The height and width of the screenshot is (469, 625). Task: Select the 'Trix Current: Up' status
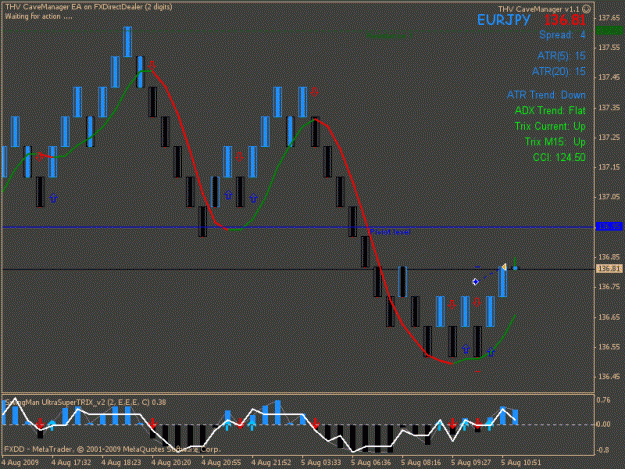(x=550, y=126)
